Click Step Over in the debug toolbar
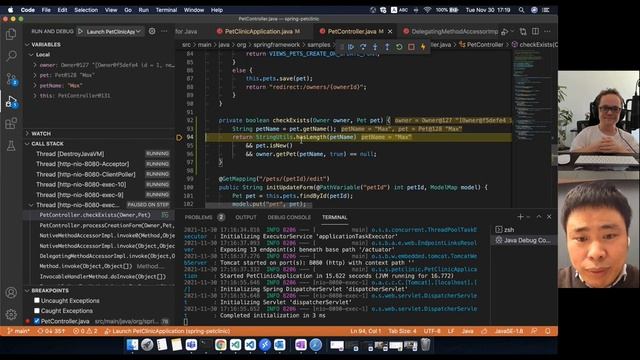Image resolution: width=640 pixels, height=360 pixels. click(x=363, y=47)
